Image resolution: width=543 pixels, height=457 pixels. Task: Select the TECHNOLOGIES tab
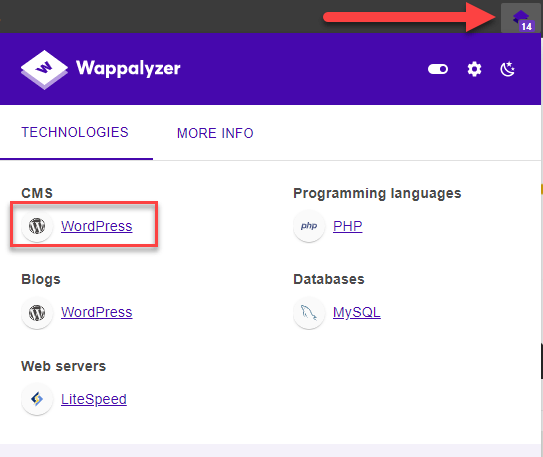pos(75,132)
